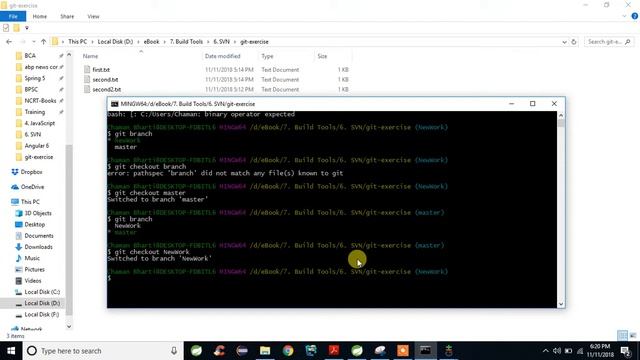Screen dimensions: 640x360
Task: Select 'Local Disk (D:)' in the address breadcrumb
Action: pos(115,42)
